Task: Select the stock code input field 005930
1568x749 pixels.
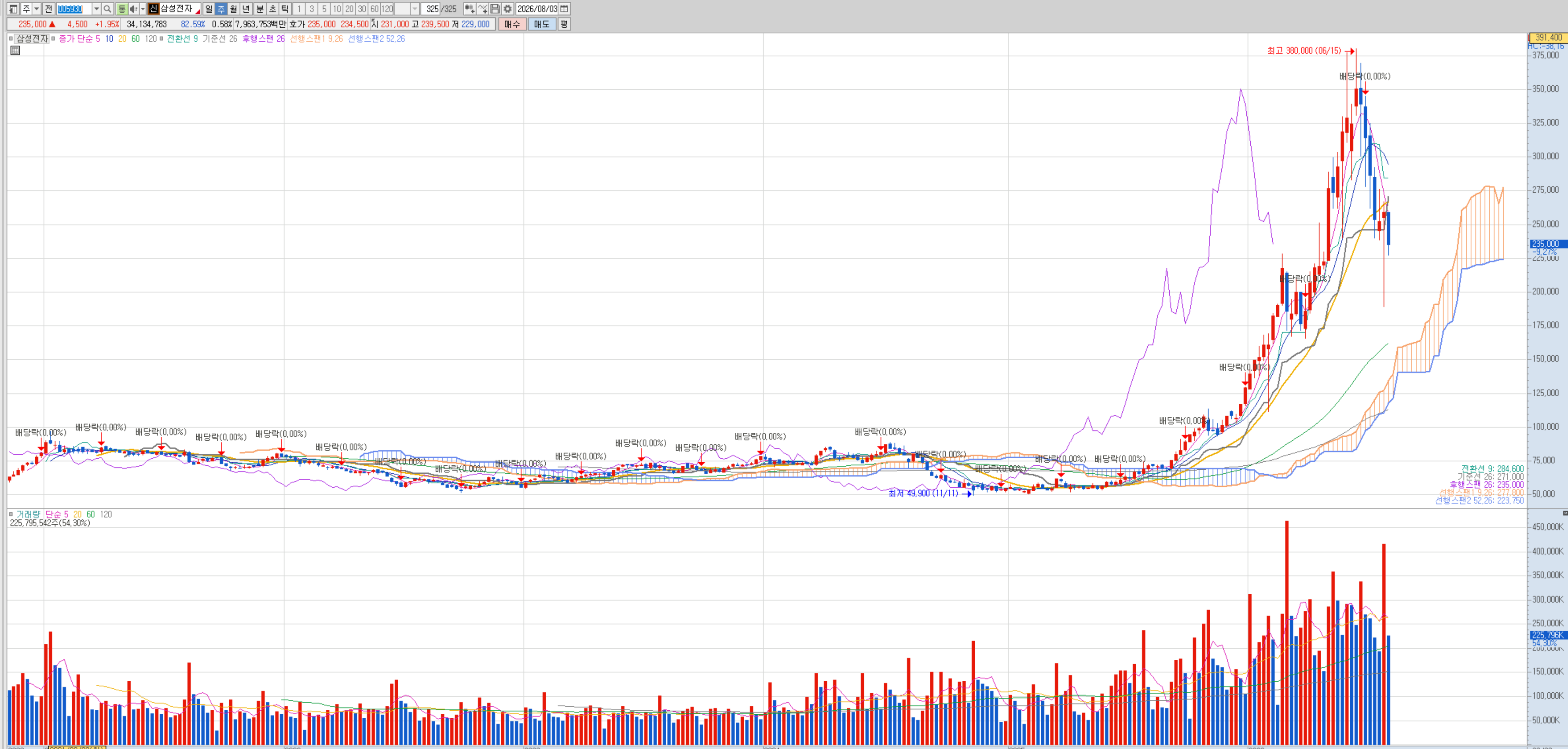Action: (73, 8)
